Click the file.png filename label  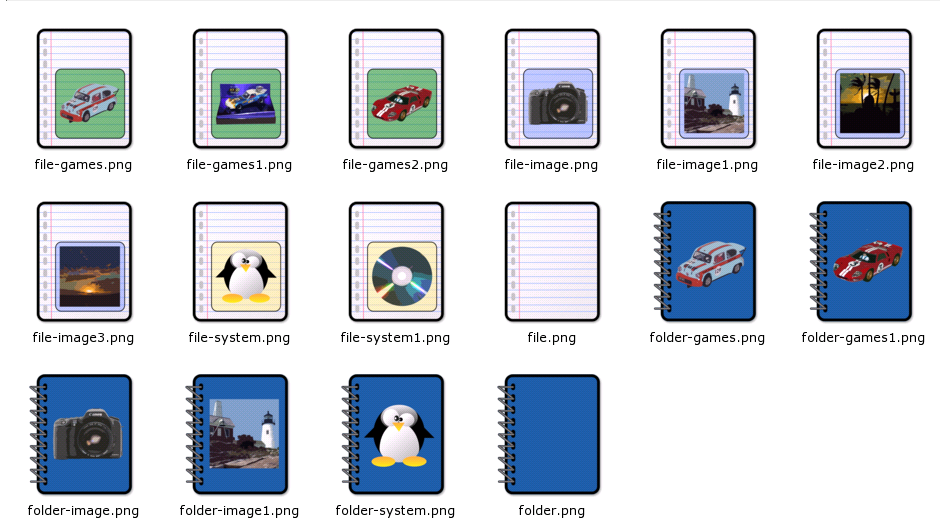pyautogui.click(x=551, y=338)
